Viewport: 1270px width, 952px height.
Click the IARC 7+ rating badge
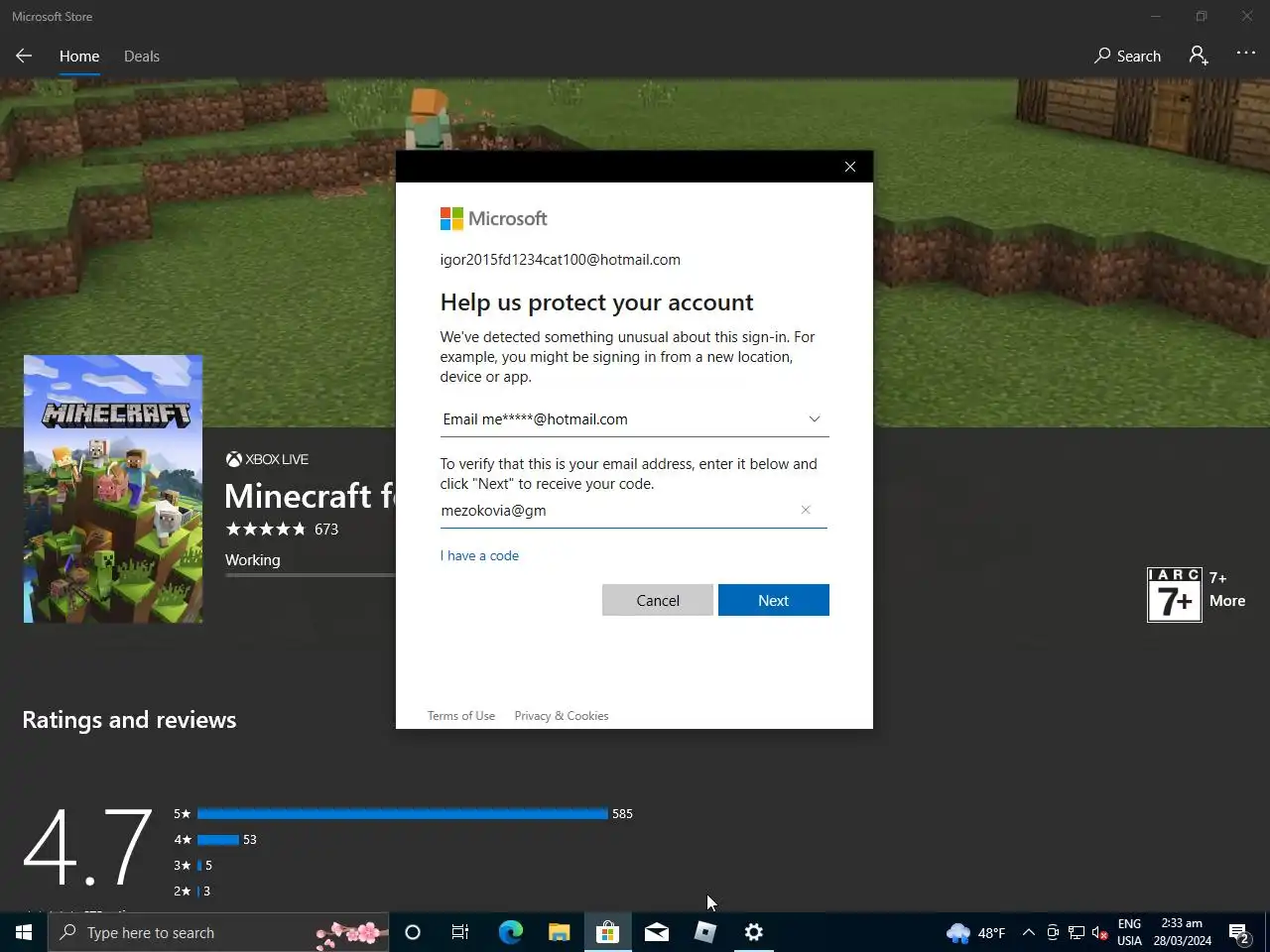point(1175,595)
